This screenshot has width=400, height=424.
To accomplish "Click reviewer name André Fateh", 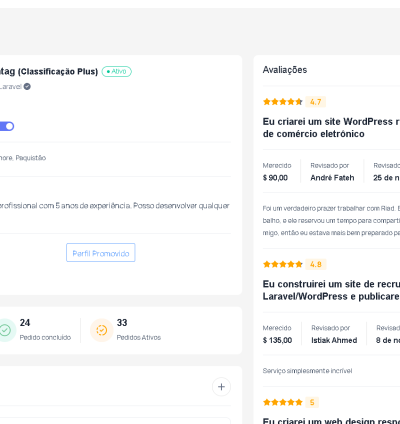I will [x=332, y=178].
